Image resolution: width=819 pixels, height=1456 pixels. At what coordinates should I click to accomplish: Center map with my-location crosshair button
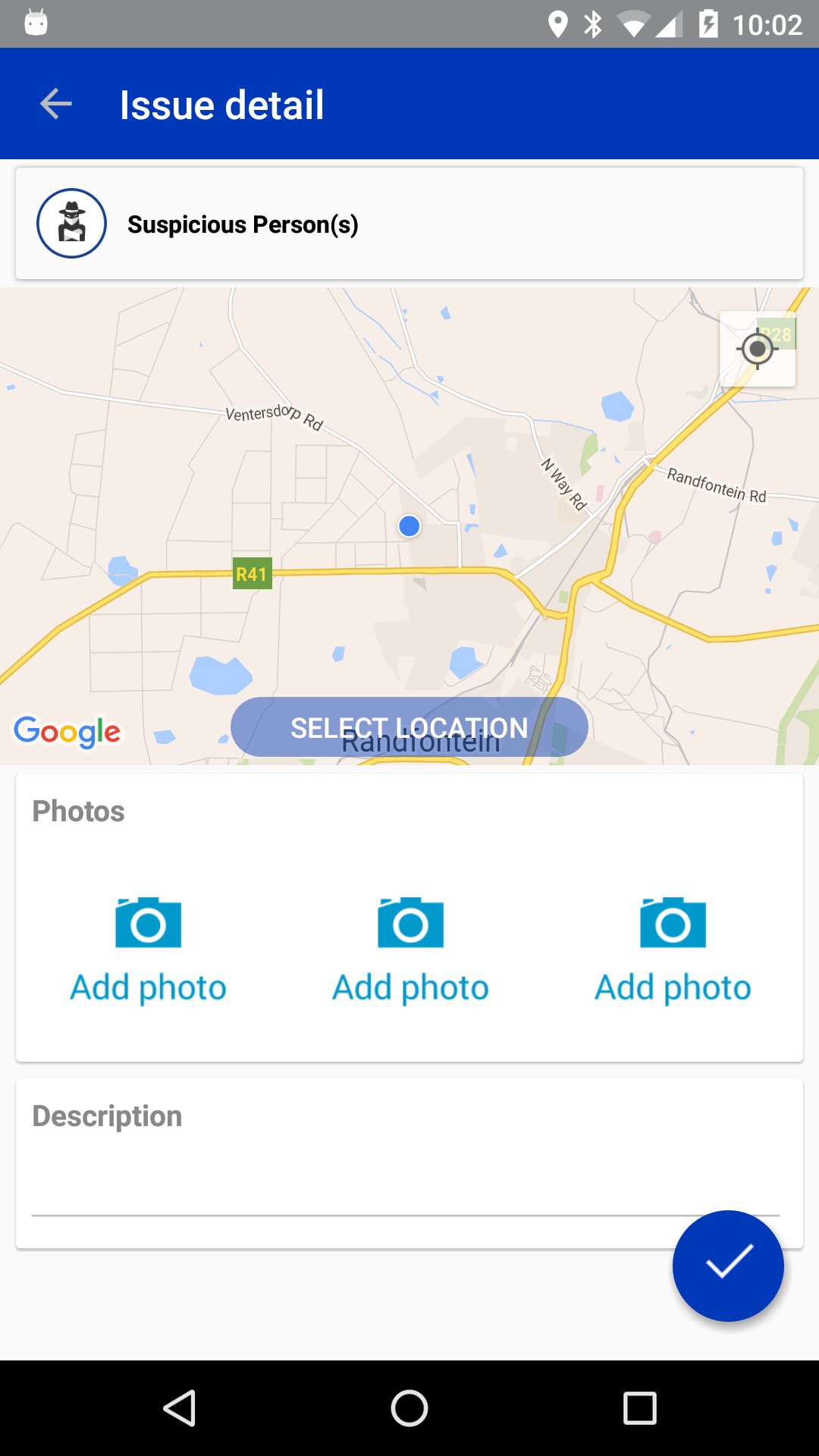click(x=757, y=349)
